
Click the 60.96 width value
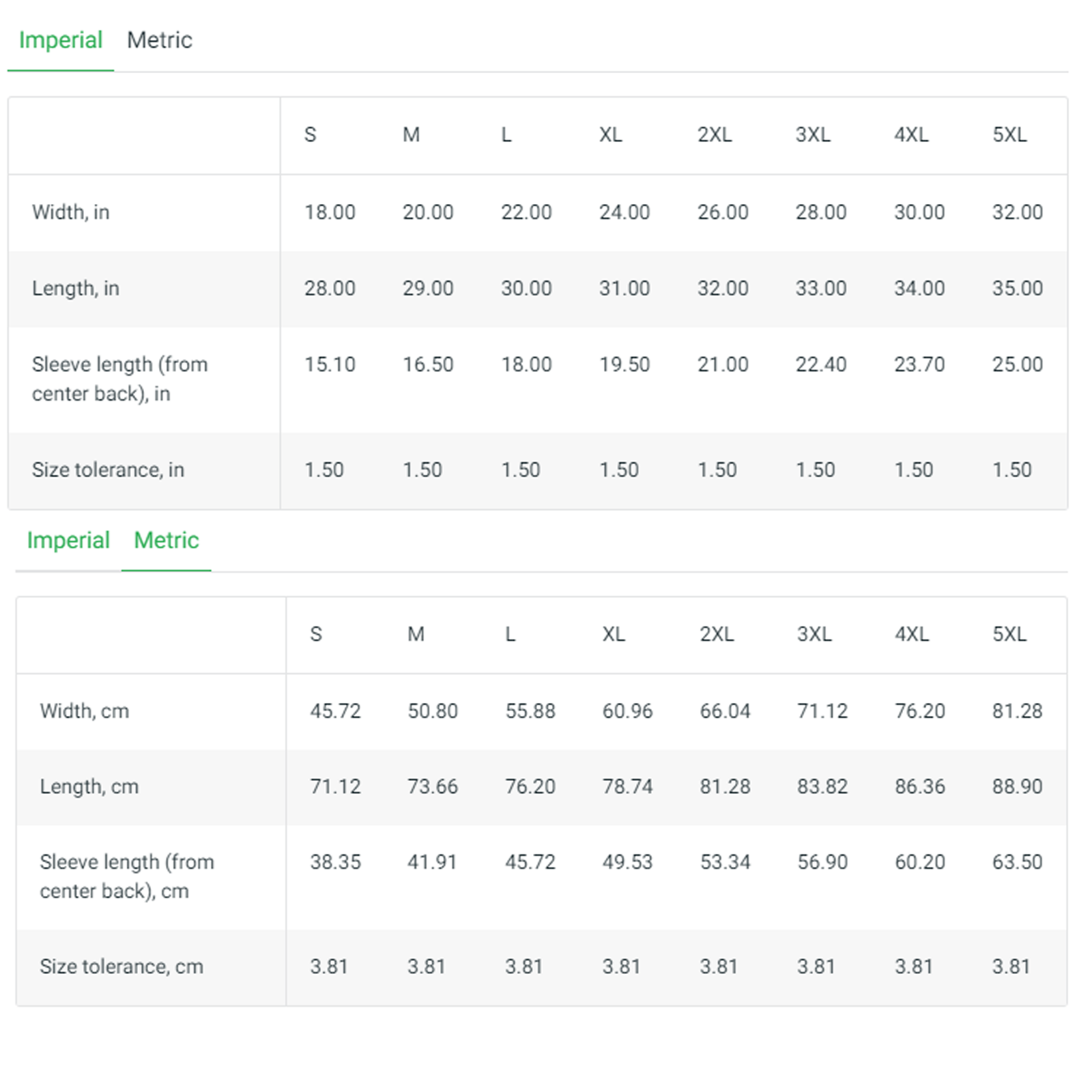627,711
